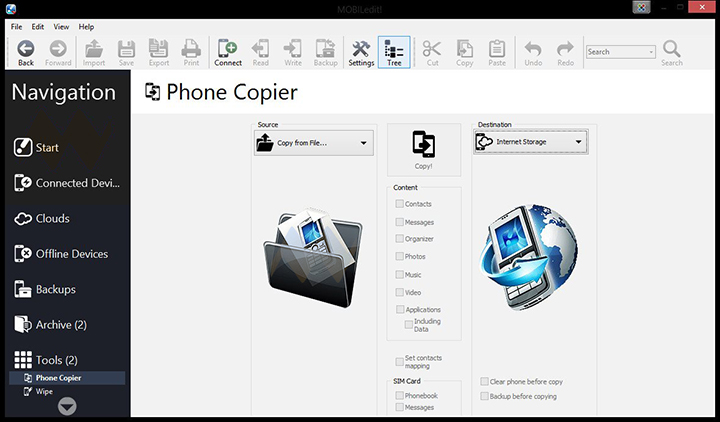Click the MOBILedit title bar app icon
Viewport: 720px width, 422px height.
coord(11,8)
